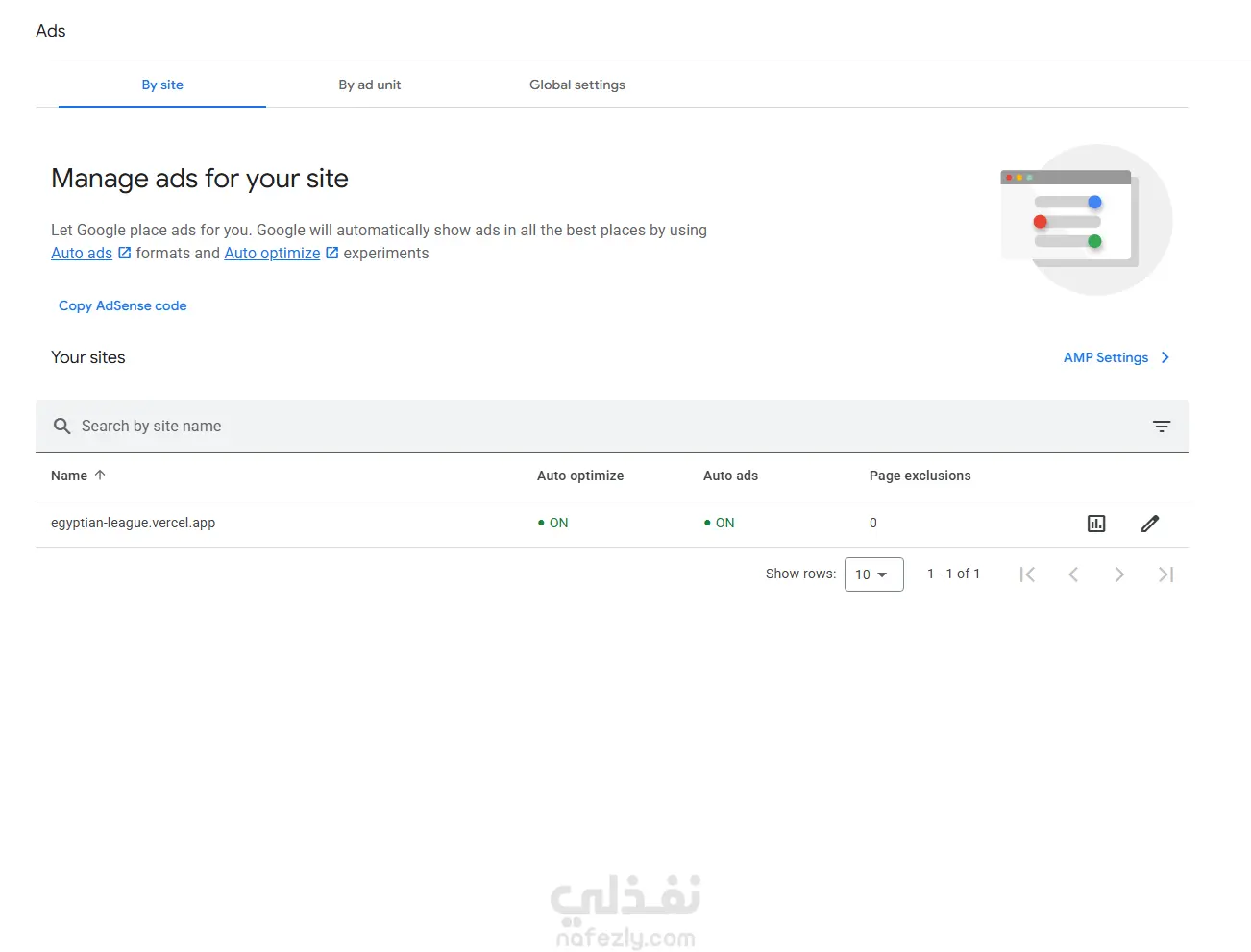Click Copy AdSense code
The image size is (1251, 952).
[x=123, y=305]
